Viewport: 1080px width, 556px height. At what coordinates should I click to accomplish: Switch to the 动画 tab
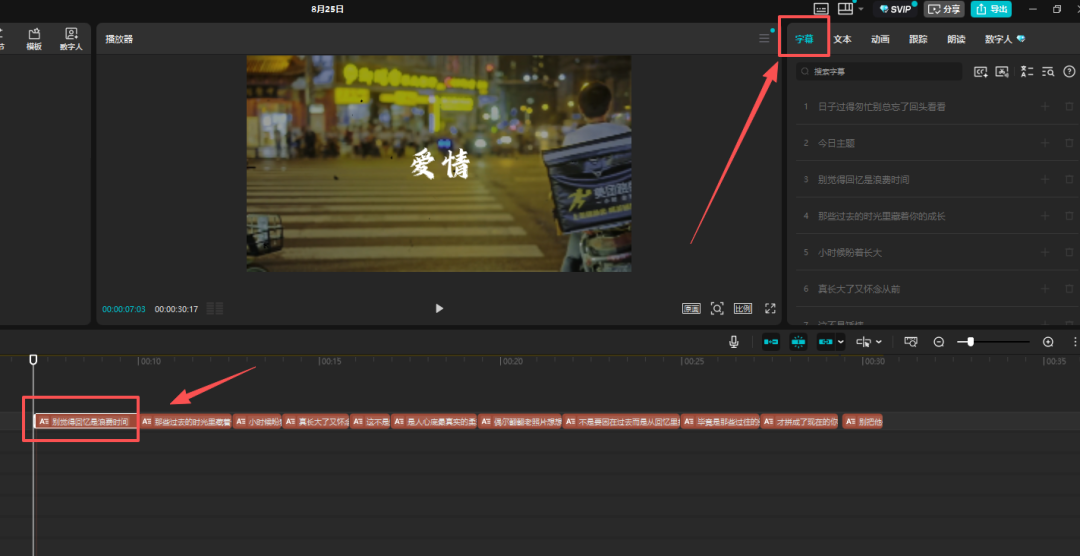click(x=880, y=39)
